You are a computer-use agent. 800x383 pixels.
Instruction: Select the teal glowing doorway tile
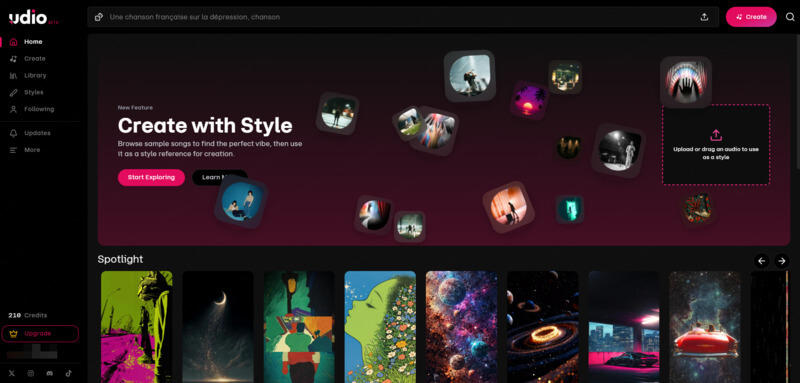point(570,209)
